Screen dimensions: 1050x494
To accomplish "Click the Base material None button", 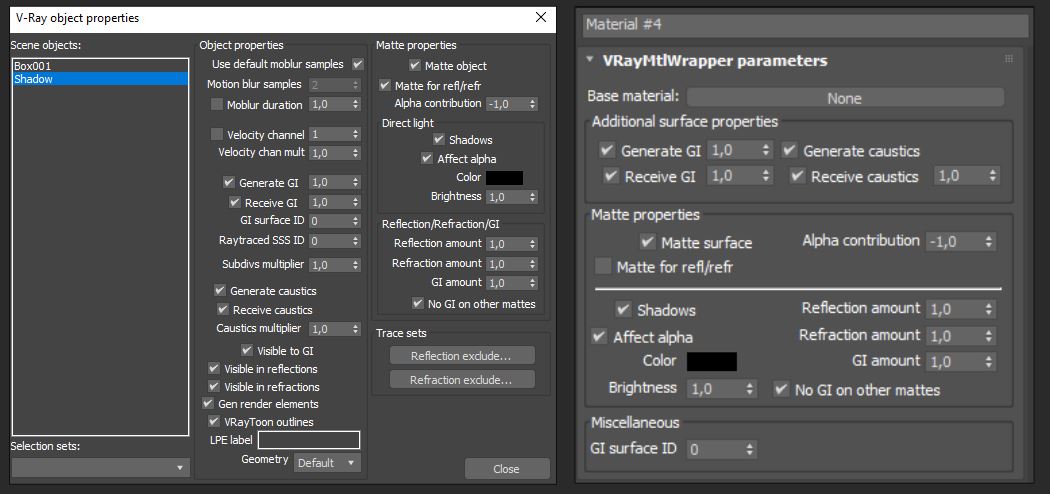I will (845, 98).
